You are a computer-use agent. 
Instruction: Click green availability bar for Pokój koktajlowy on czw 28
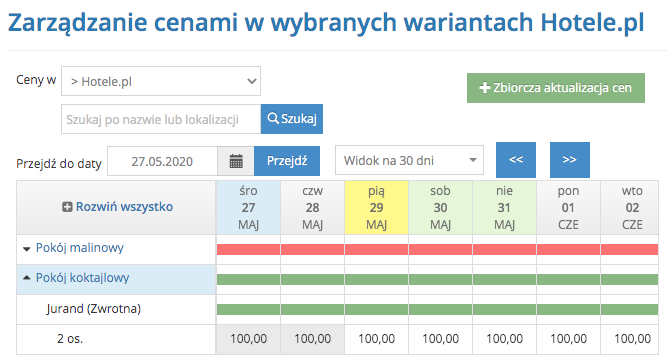click(x=312, y=279)
